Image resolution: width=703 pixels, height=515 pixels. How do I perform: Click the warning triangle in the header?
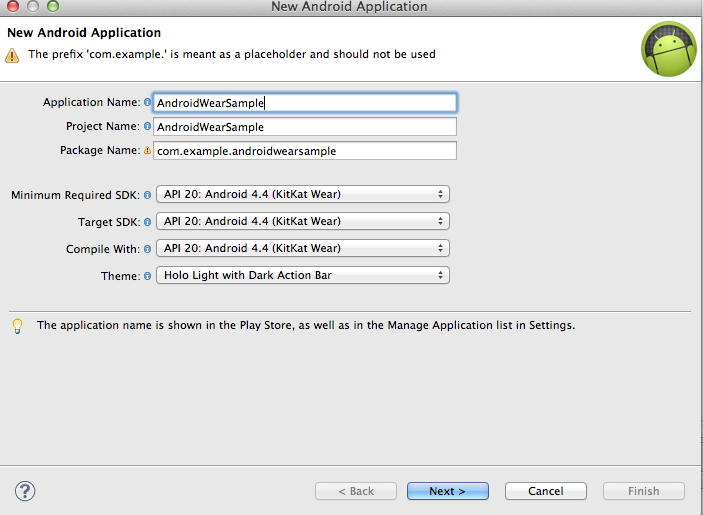(x=12, y=56)
